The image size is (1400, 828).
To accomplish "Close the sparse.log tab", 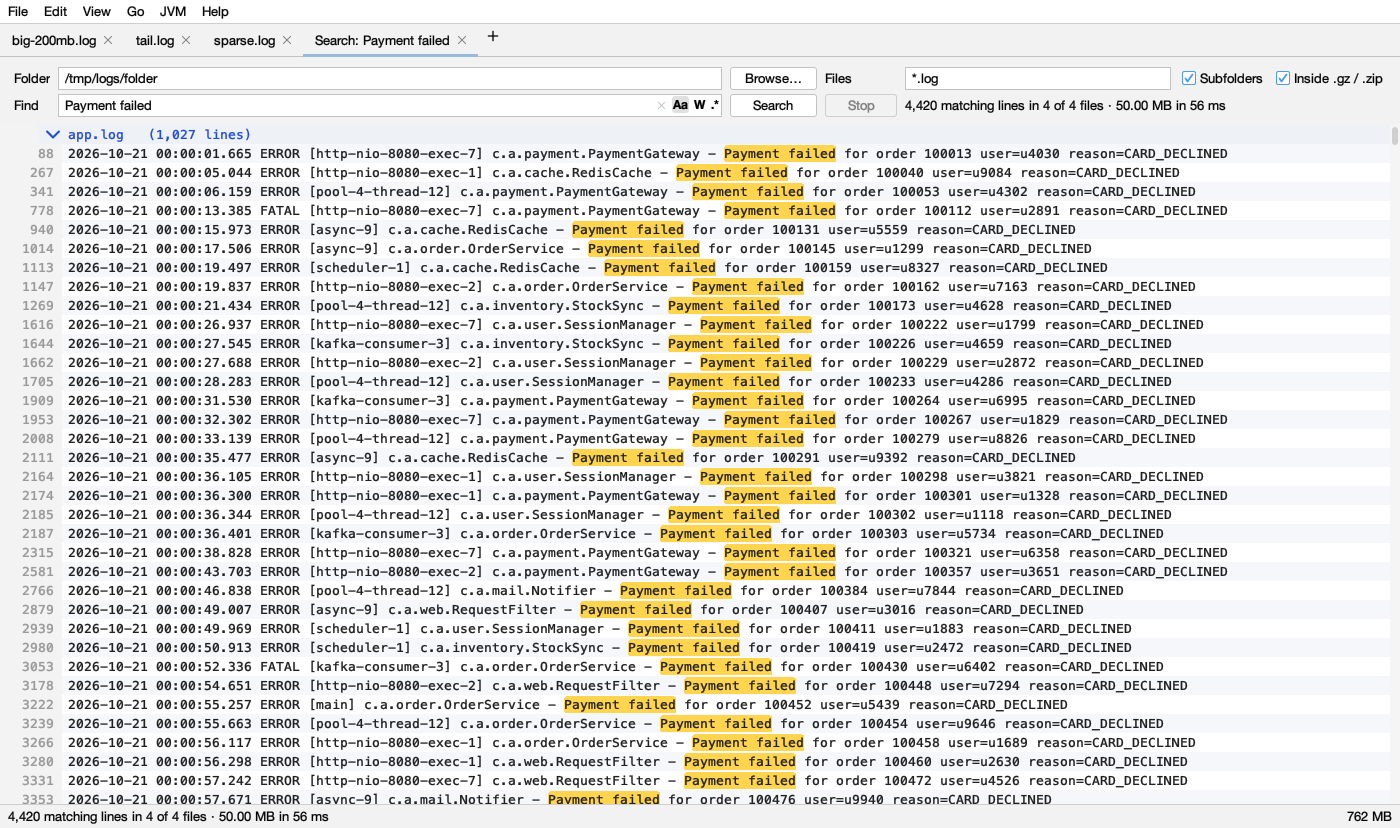I will (287, 40).
